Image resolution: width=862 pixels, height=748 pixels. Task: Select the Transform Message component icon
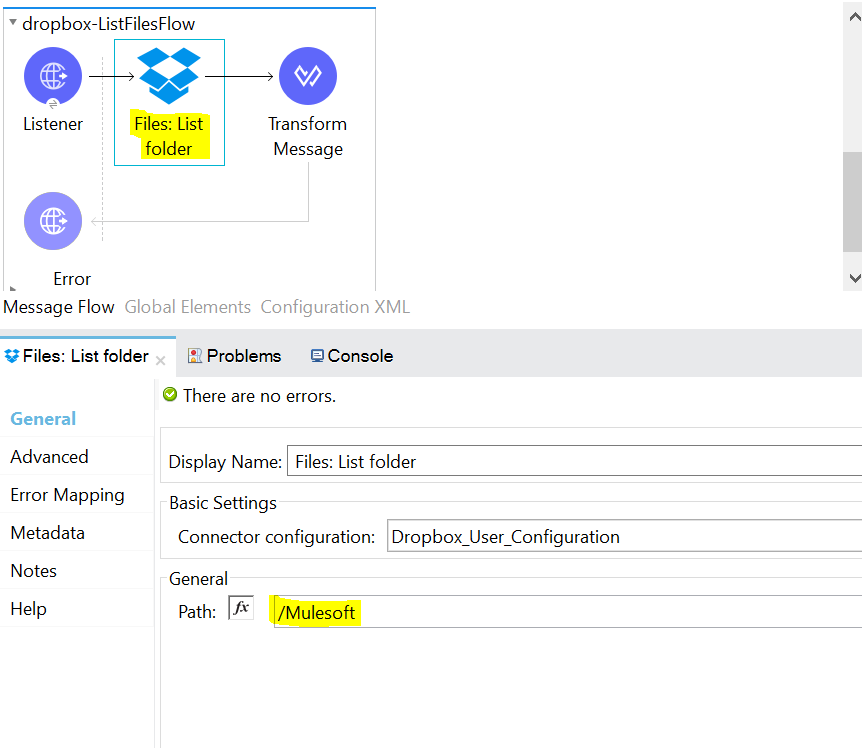tap(308, 76)
